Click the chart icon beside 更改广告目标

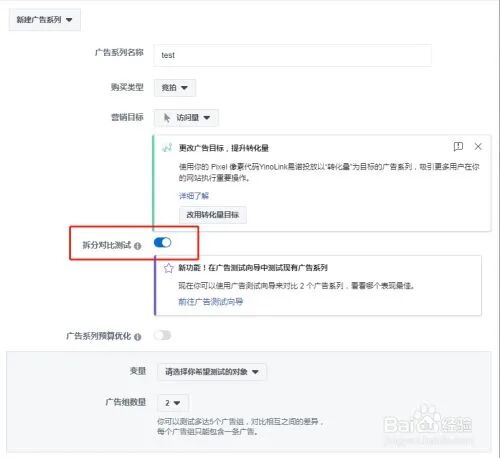coord(167,147)
